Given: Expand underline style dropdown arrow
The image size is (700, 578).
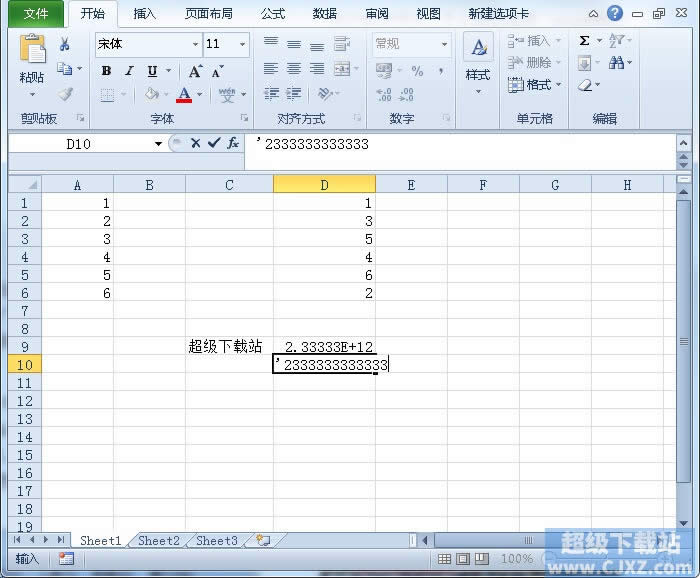Looking at the screenshot, I should (168, 71).
